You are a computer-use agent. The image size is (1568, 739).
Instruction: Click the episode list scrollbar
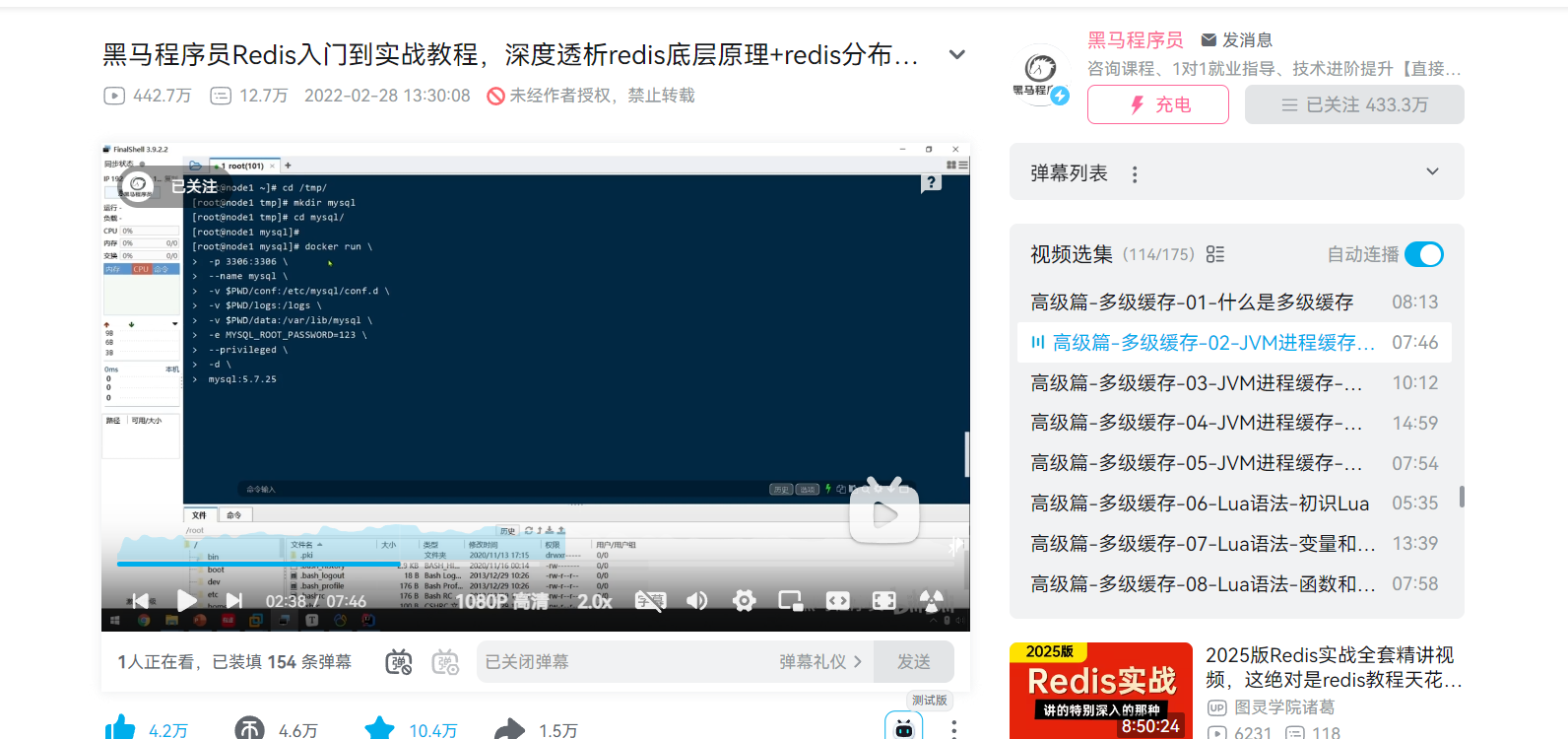pos(1462,497)
